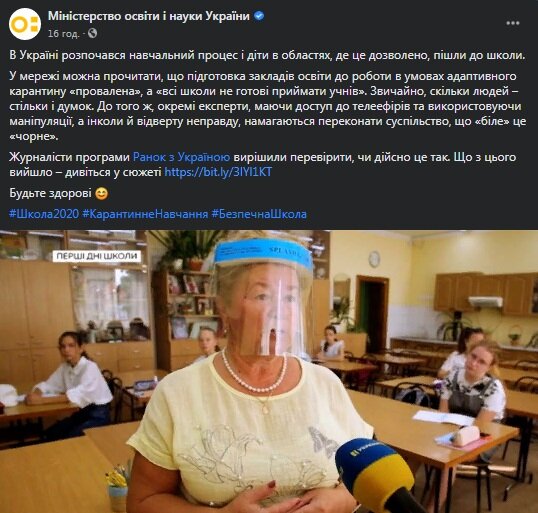This screenshot has height=513, width=538.
Task: Open the attached classroom photo
Action: point(269,371)
